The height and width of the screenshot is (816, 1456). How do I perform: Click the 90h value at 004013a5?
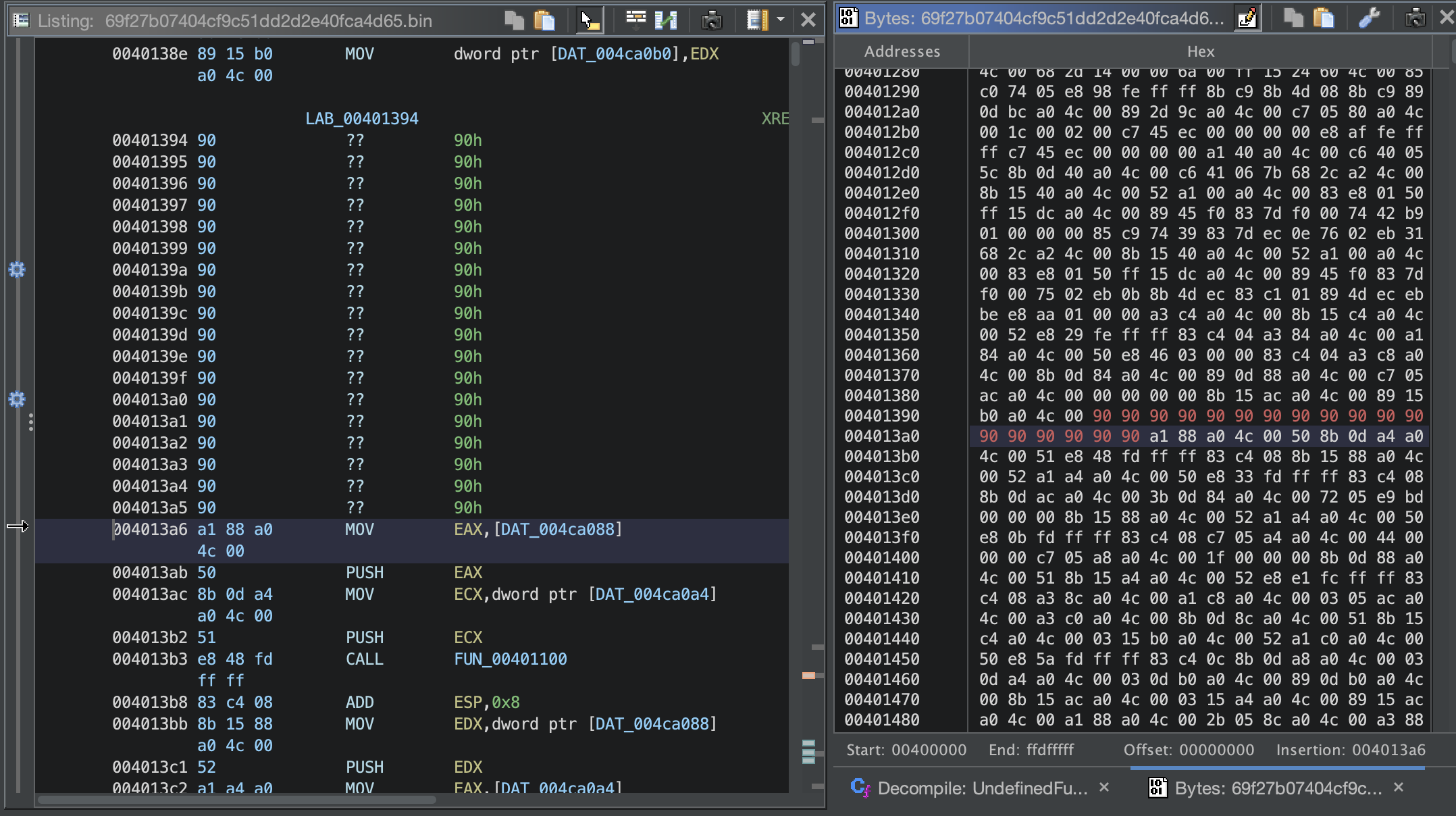468,508
